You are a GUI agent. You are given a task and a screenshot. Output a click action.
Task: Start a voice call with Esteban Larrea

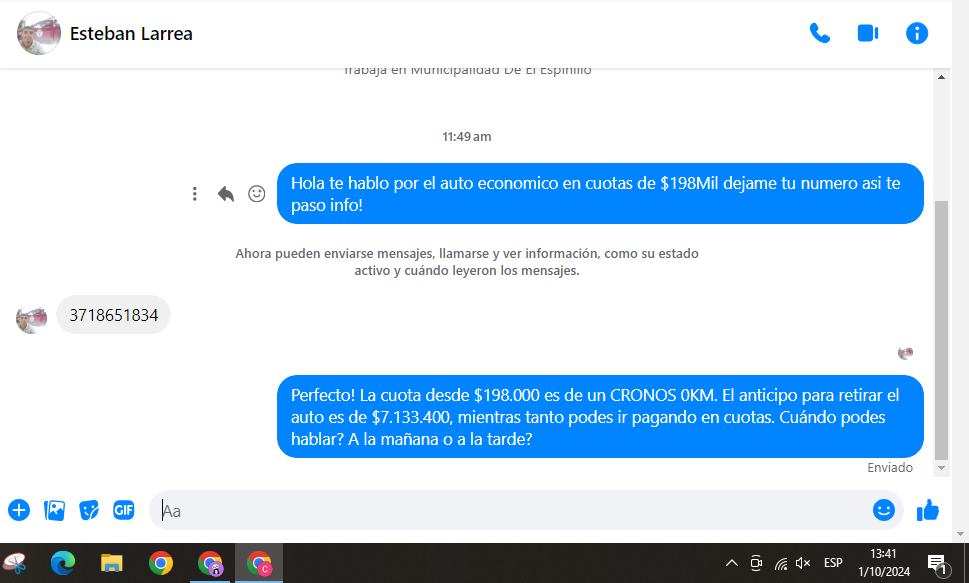point(819,33)
